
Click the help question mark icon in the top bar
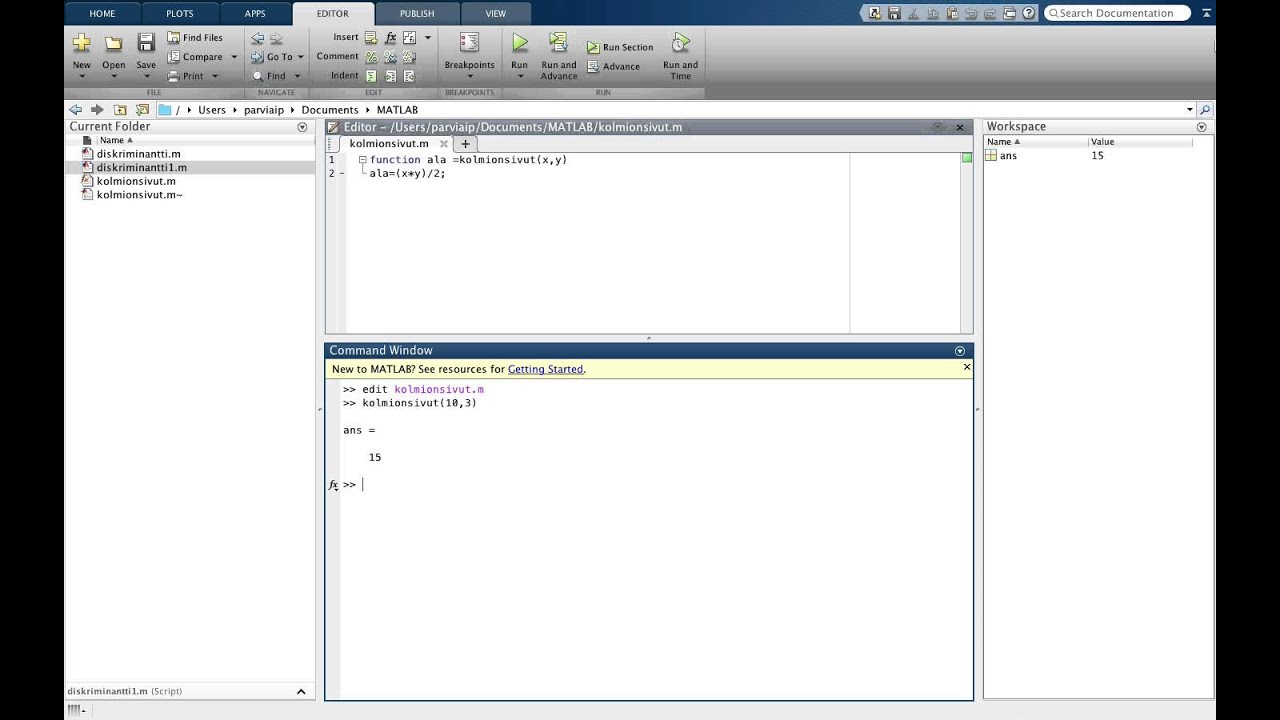(x=1029, y=13)
